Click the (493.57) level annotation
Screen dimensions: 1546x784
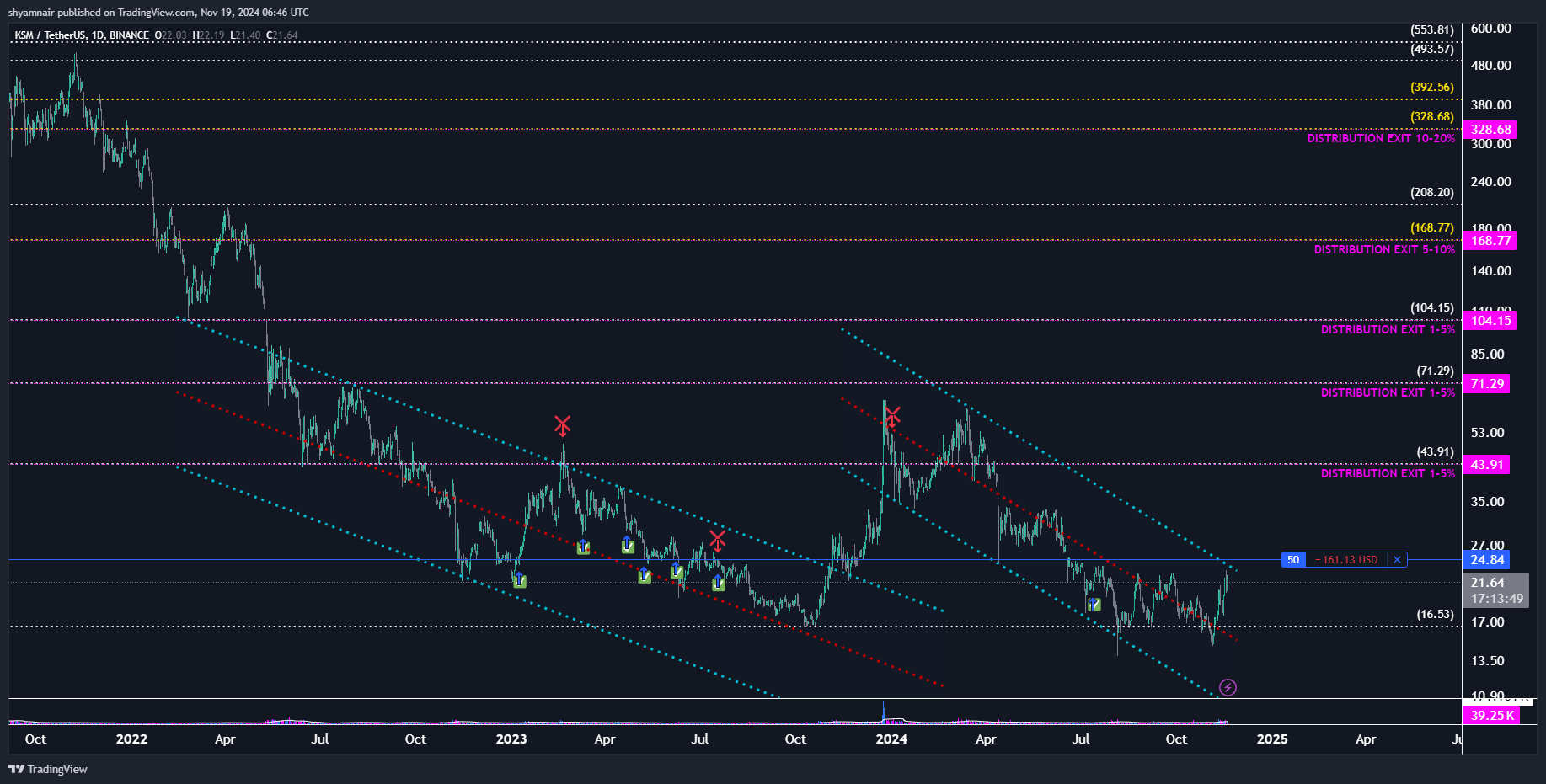tap(1432, 49)
